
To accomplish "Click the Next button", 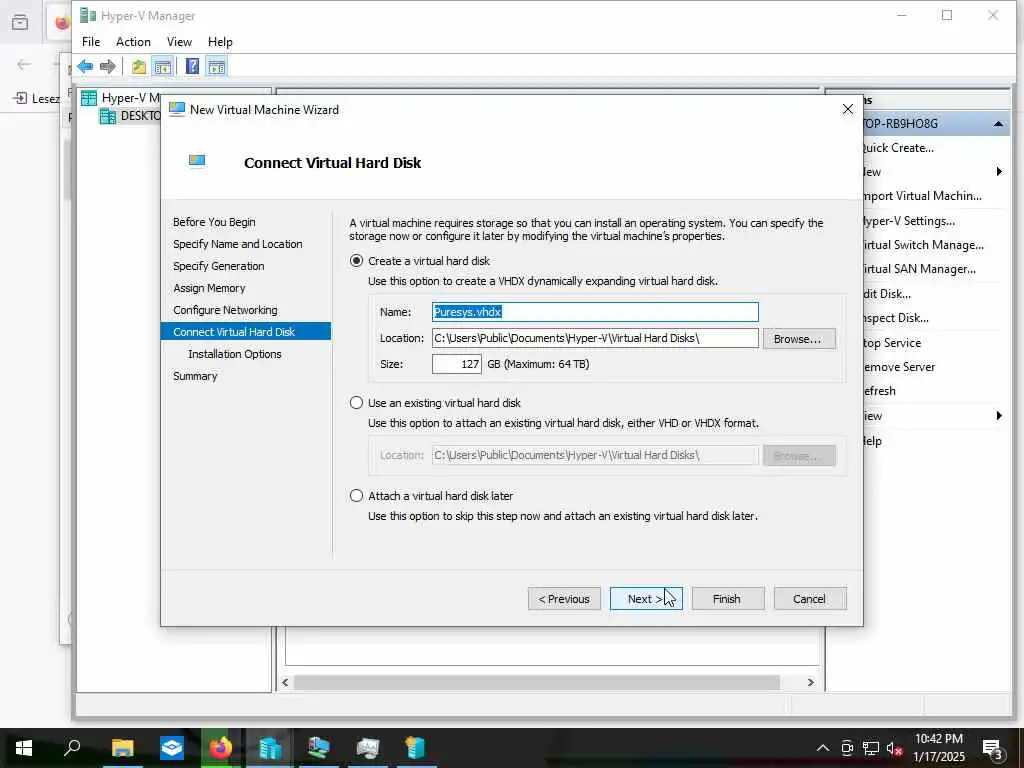I will (x=646, y=599).
